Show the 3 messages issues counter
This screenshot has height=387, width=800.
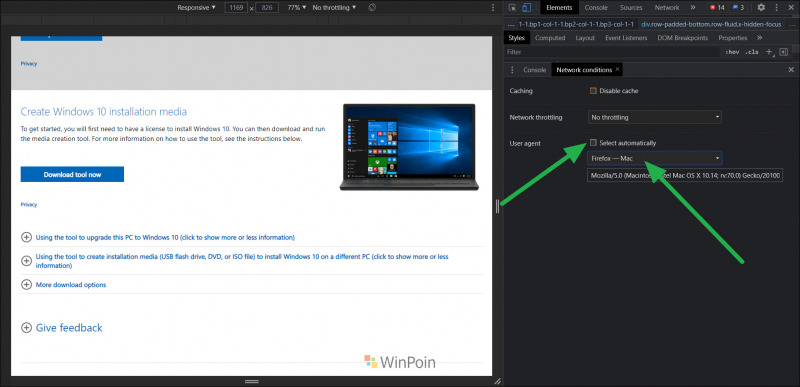pos(738,8)
